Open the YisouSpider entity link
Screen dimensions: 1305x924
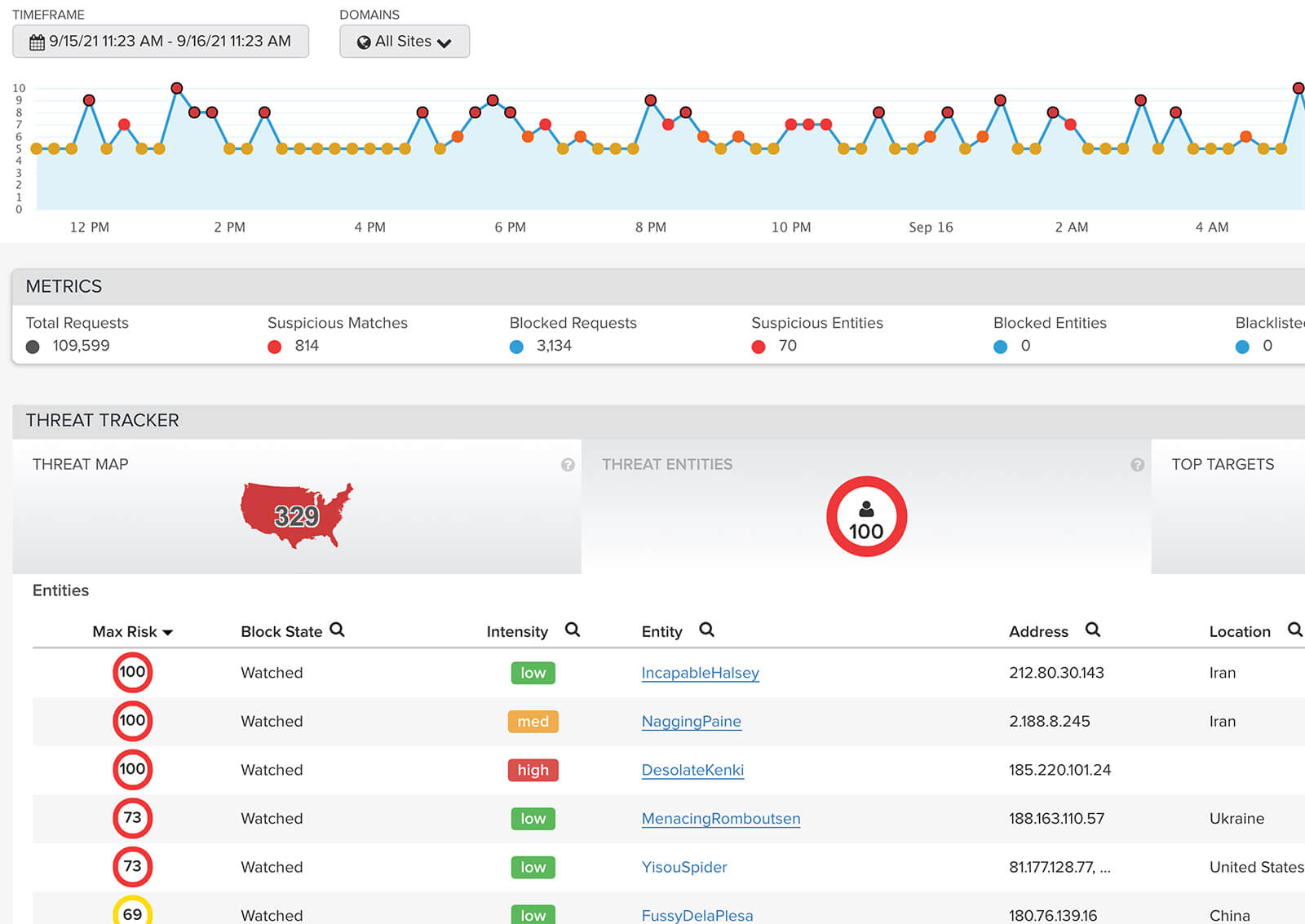pyautogui.click(x=684, y=867)
